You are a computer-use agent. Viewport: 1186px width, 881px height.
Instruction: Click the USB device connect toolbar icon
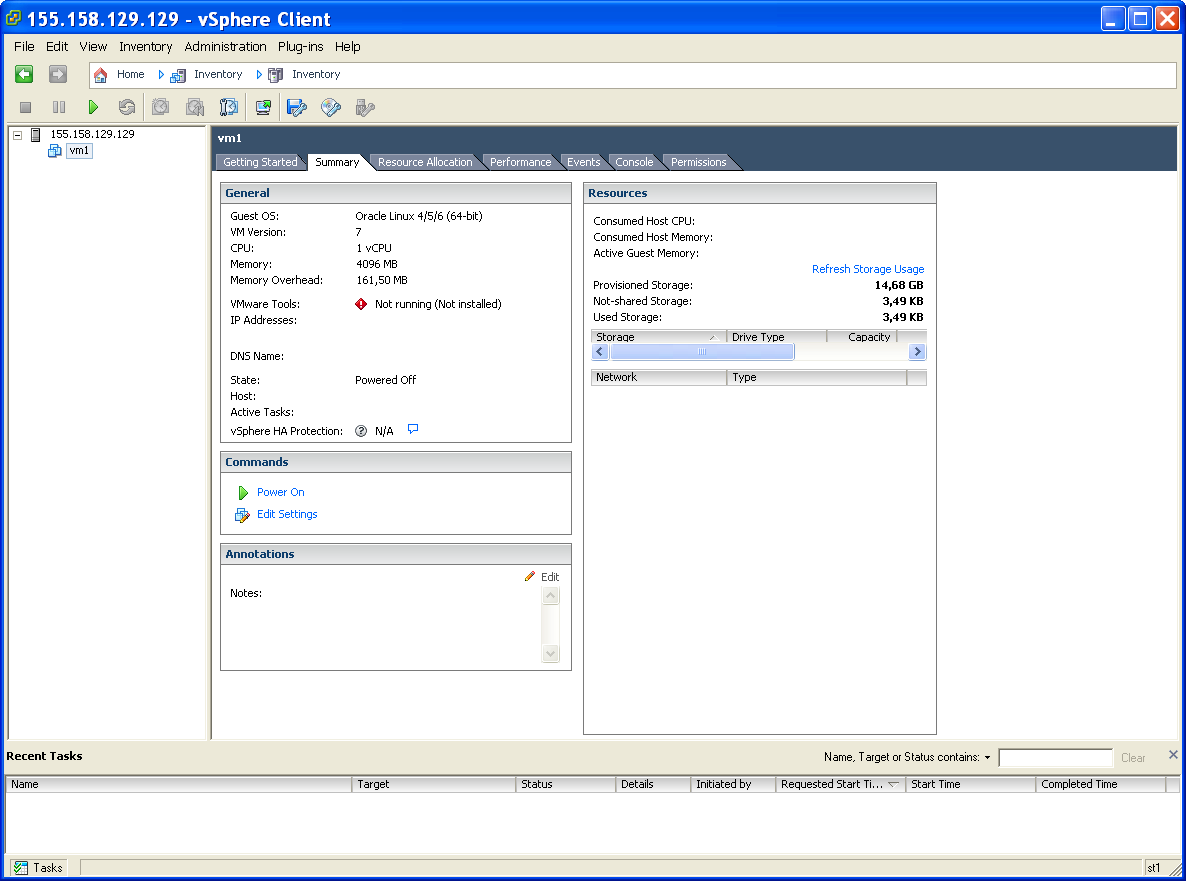pyautogui.click(x=365, y=107)
